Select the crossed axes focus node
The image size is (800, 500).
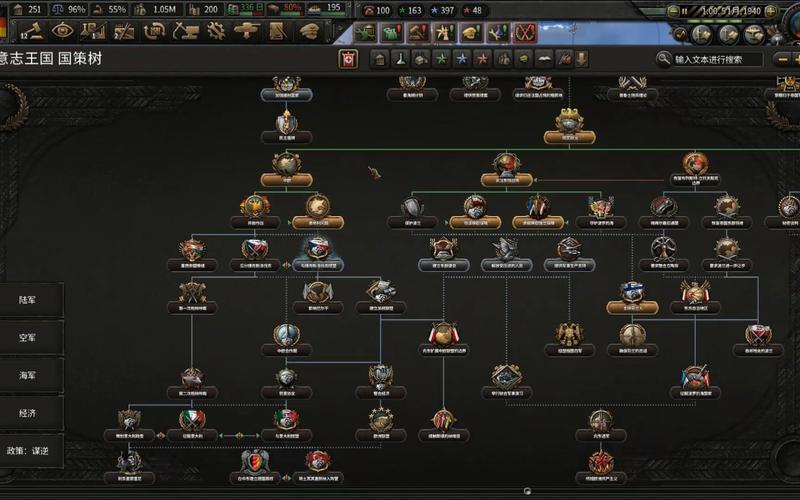click(x=192, y=297)
